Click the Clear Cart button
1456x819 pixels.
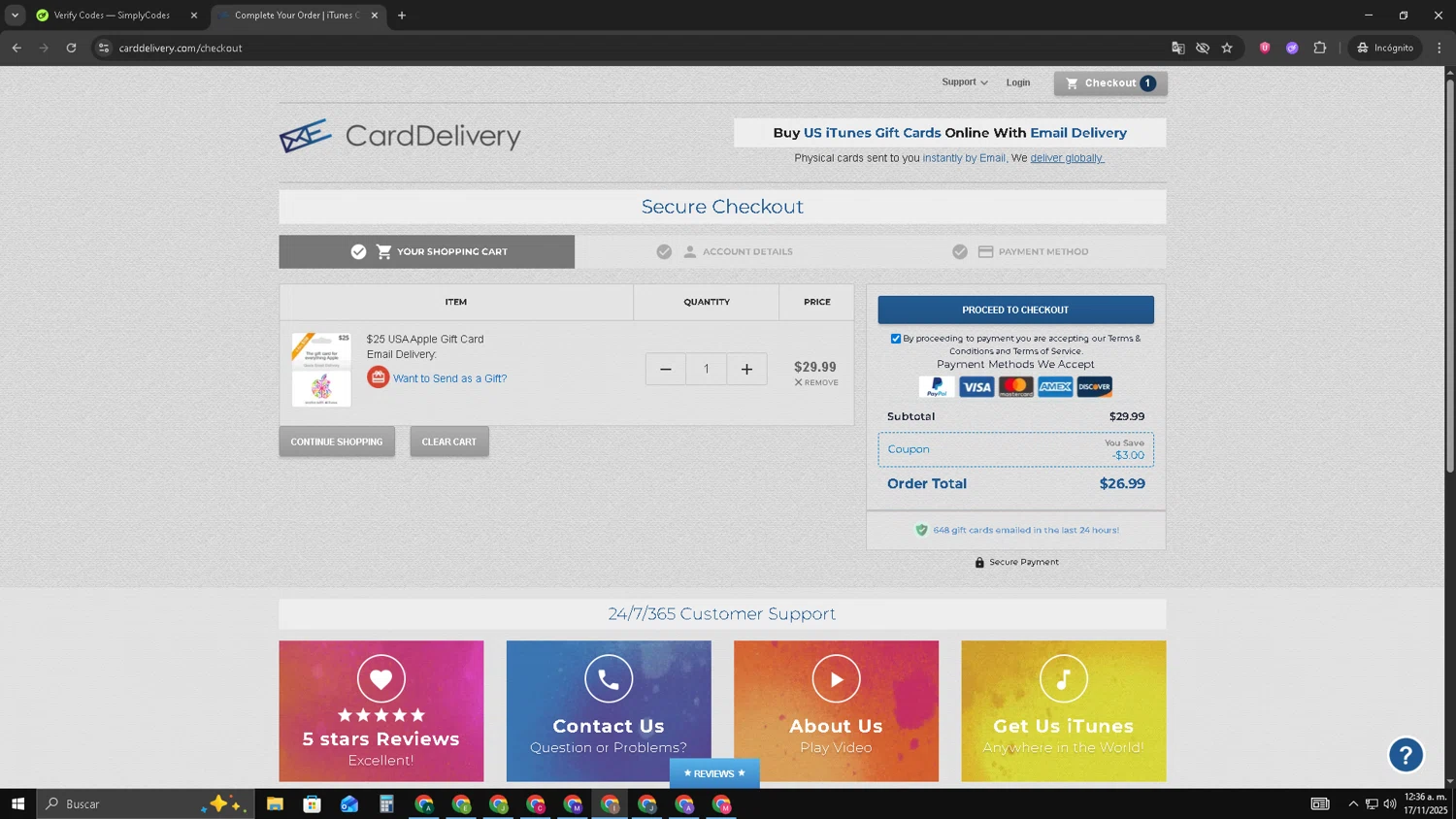(449, 442)
